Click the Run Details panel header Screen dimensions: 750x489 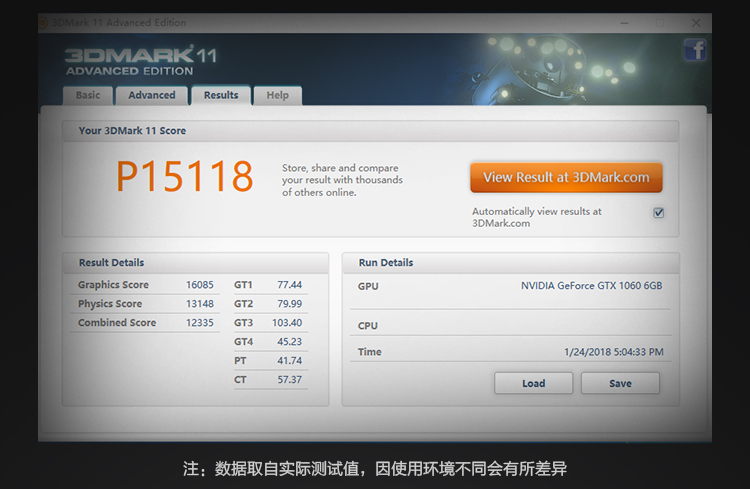click(x=510, y=263)
